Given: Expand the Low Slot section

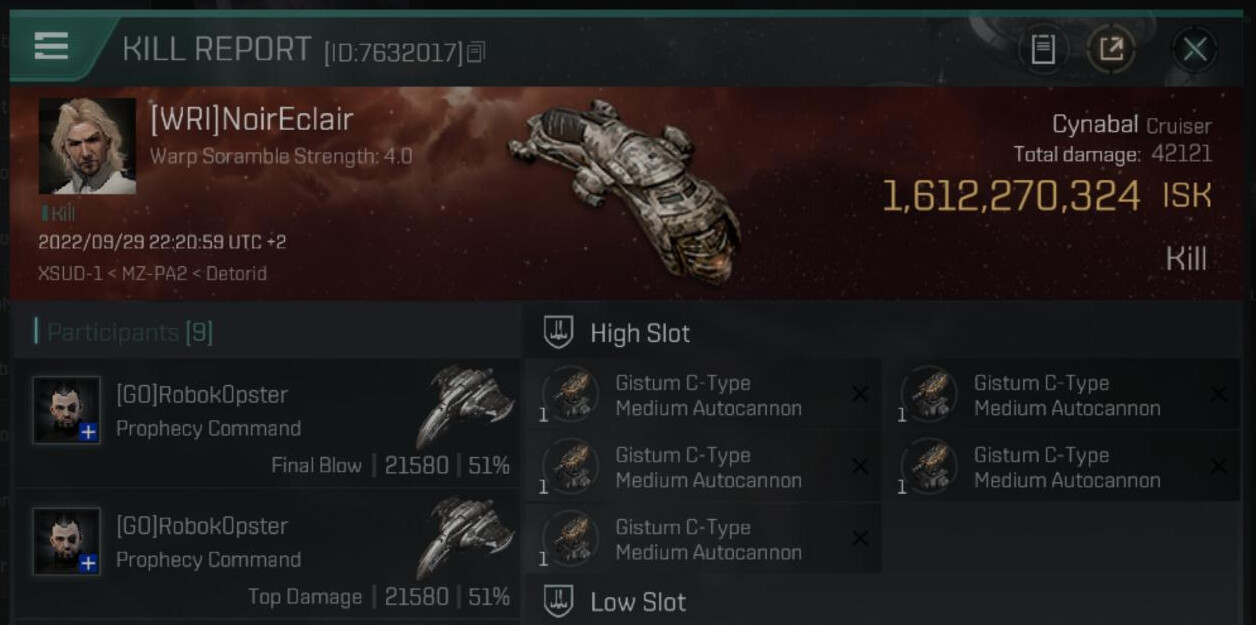Looking at the screenshot, I should [558, 602].
